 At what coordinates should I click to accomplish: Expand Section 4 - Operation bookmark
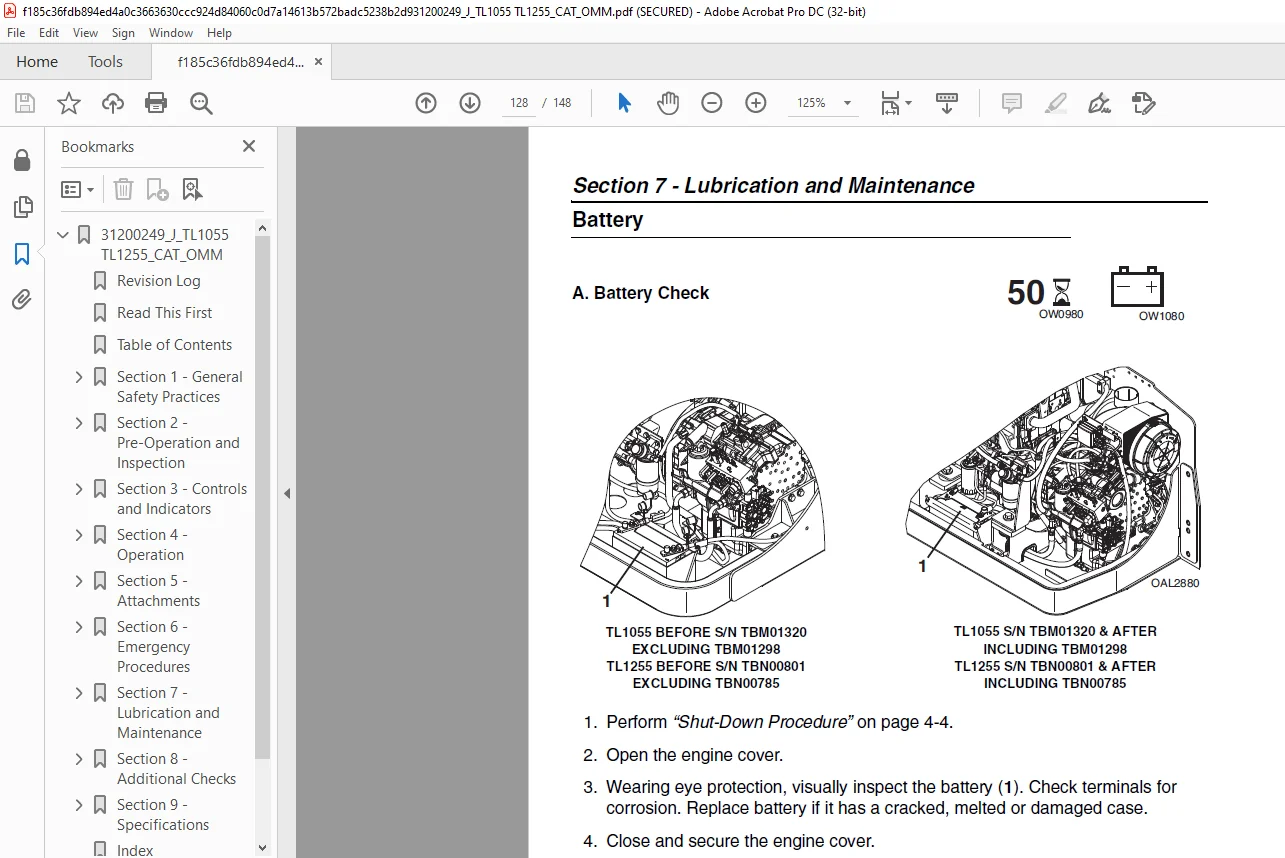click(x=79, y=535)
